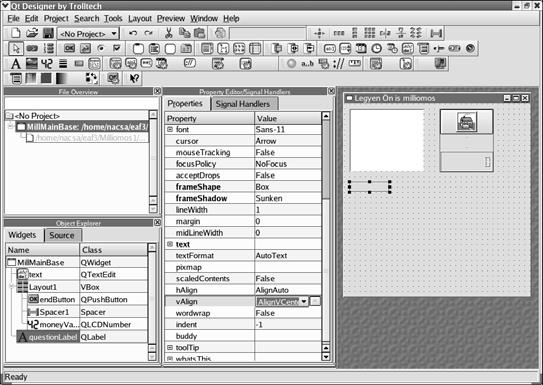Click the What's This help icon

click(134, 78)
